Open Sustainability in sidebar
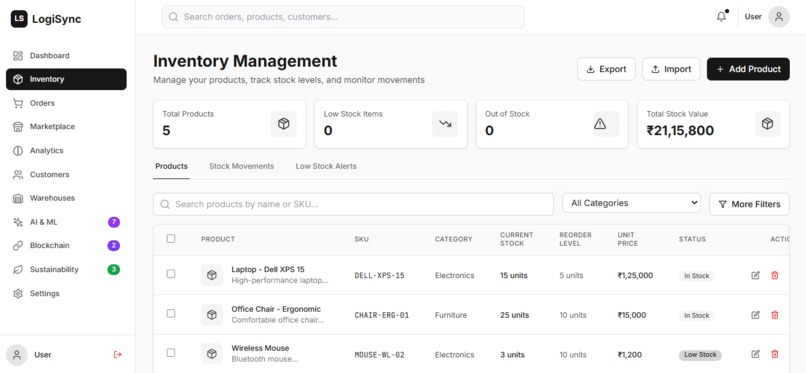 coord(66,269)
